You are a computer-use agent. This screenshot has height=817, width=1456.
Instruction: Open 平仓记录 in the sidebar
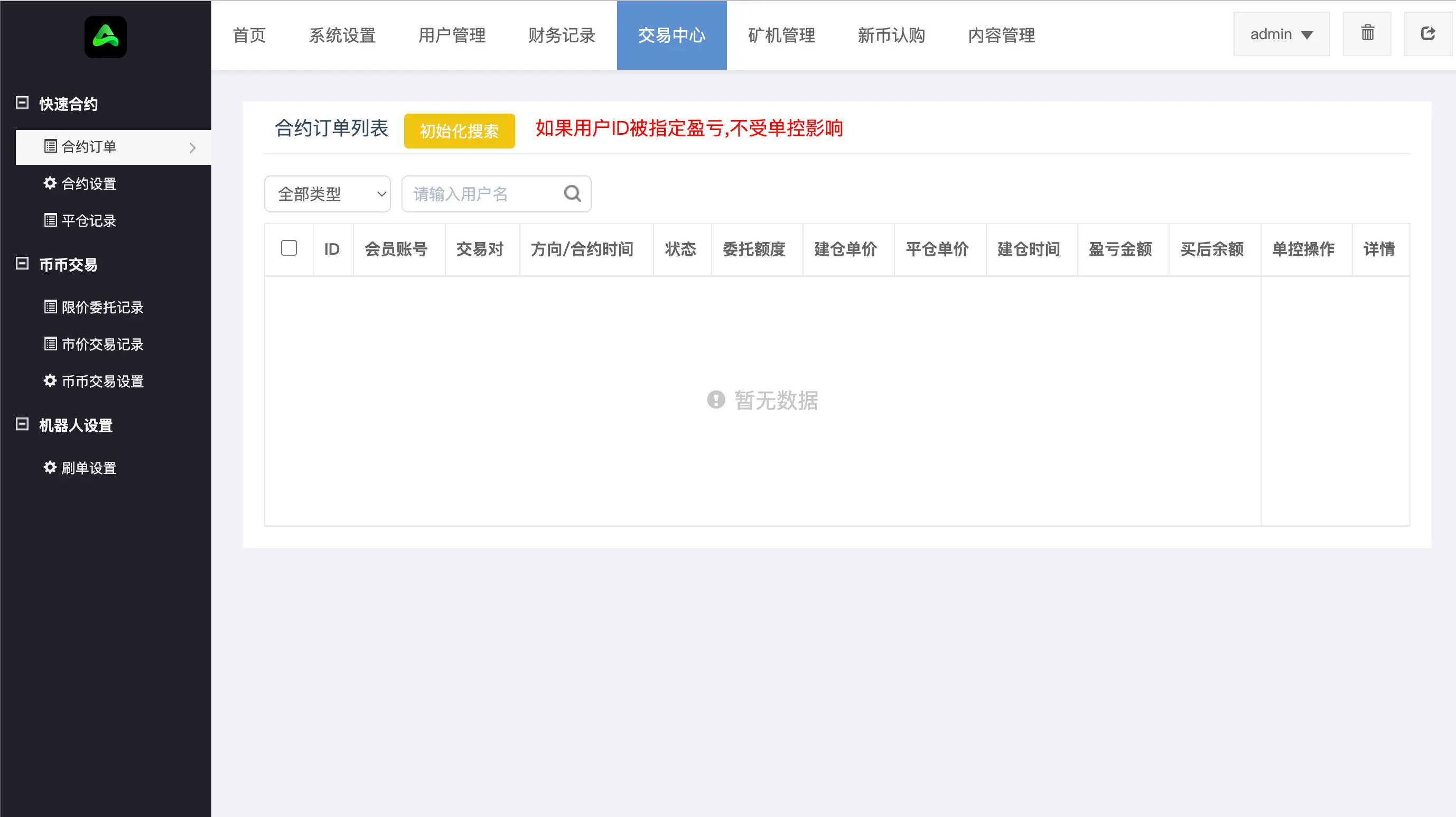pyautogui.click(x=114, y=220)
